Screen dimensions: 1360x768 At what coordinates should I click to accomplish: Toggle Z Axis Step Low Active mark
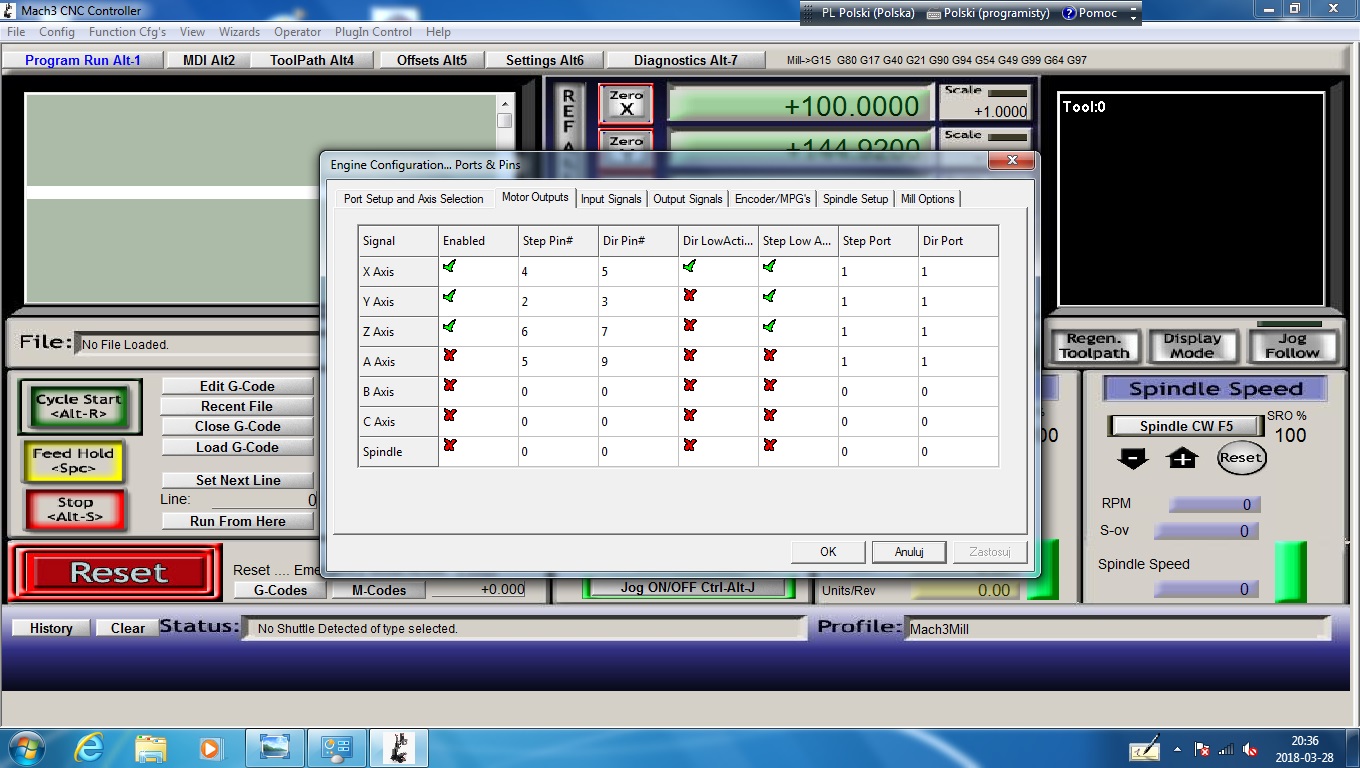pyautogui.click(x=770, y=326)
